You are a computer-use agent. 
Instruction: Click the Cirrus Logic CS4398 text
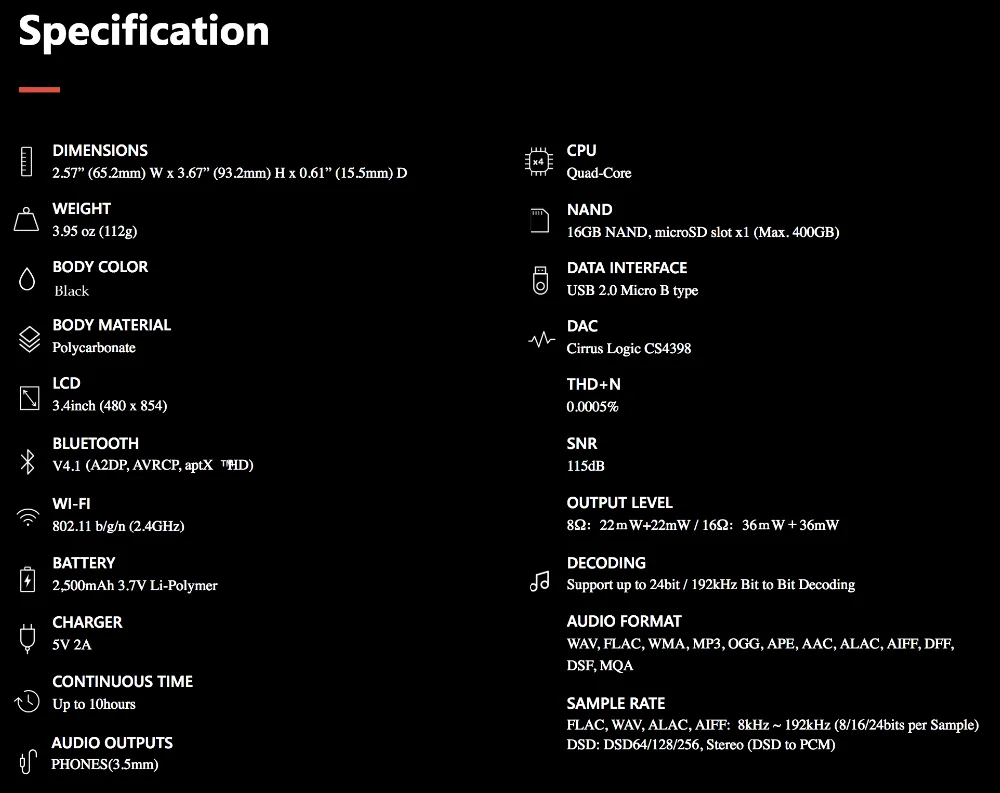pyautogui.click(x=629, y=348)
